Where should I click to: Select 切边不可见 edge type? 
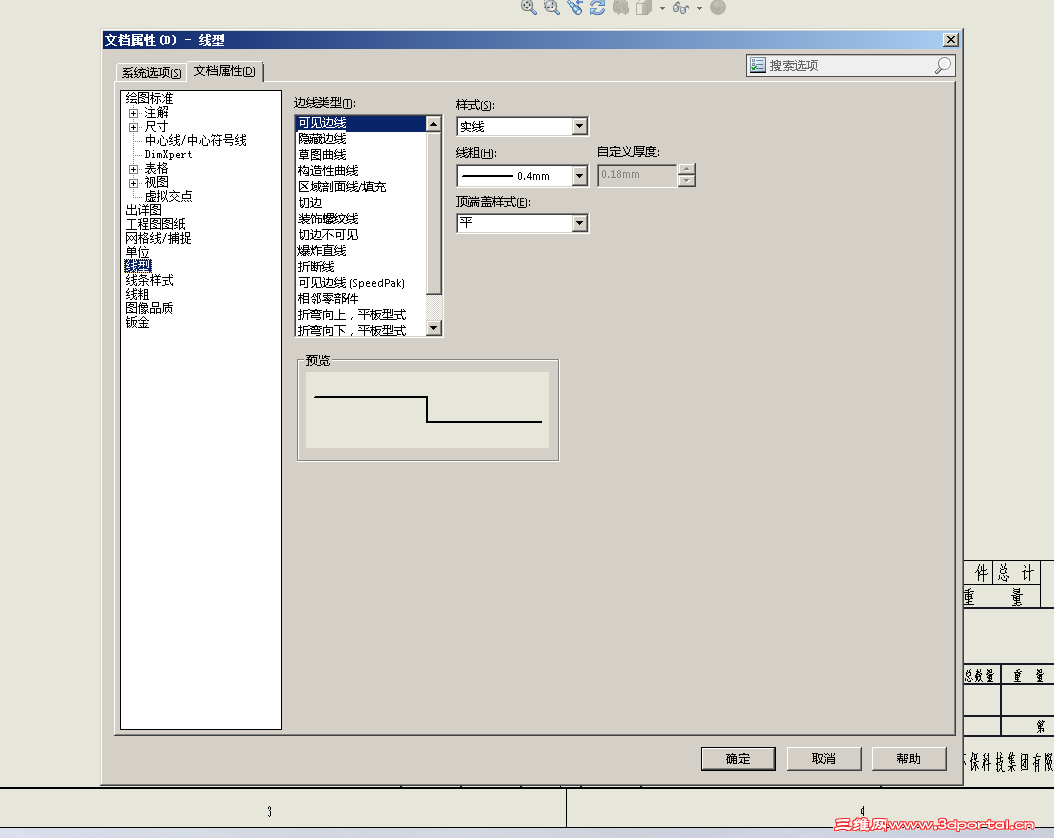pos(361,235)
